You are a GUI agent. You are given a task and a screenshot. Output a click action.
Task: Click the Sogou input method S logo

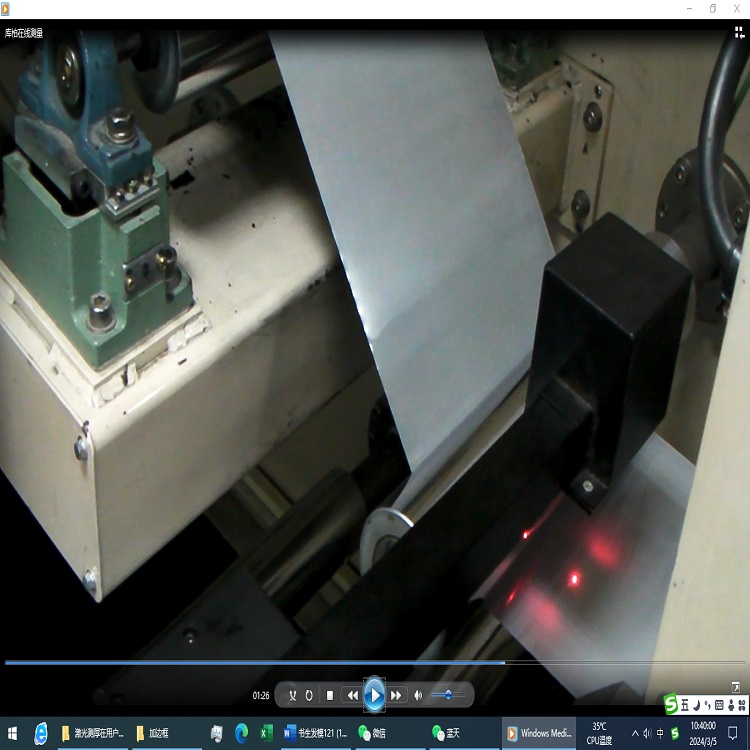click(x=671, y=706)
